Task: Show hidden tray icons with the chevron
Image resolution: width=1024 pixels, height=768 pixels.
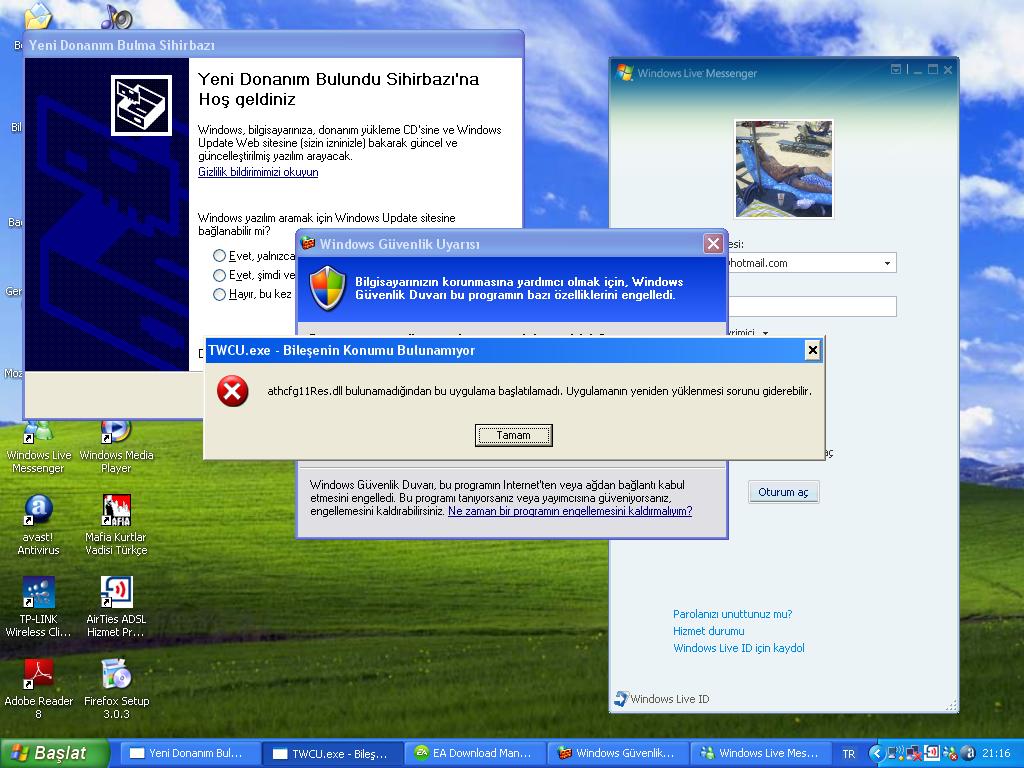Action: tap(877, 753)
